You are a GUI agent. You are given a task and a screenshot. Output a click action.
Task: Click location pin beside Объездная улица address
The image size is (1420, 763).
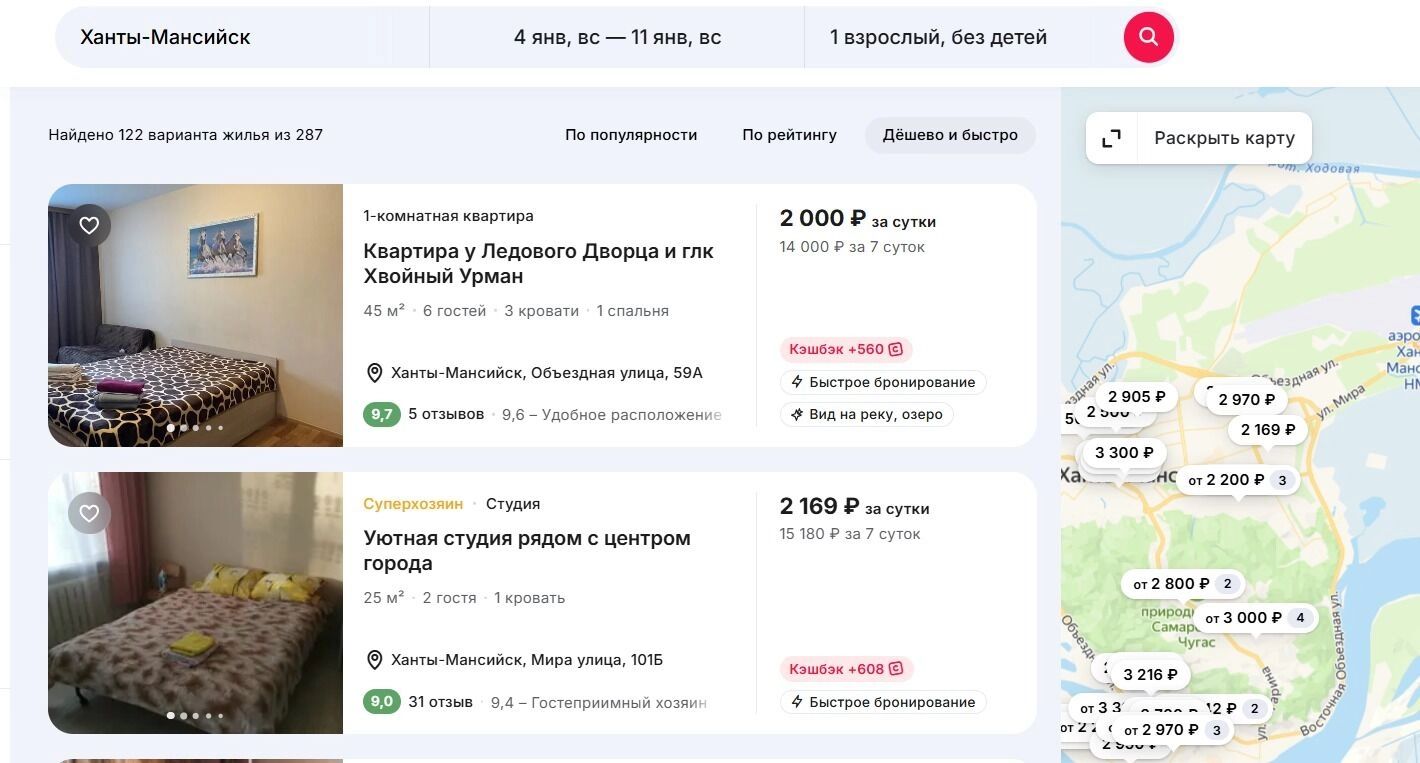(375, 373)
